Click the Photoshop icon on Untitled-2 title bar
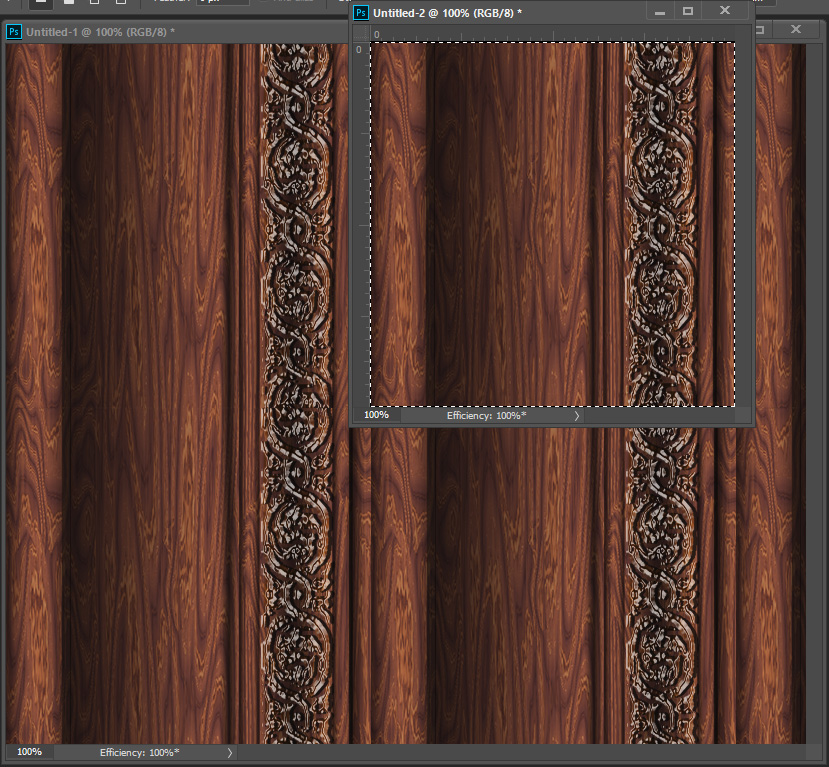 tap(361, 12)
